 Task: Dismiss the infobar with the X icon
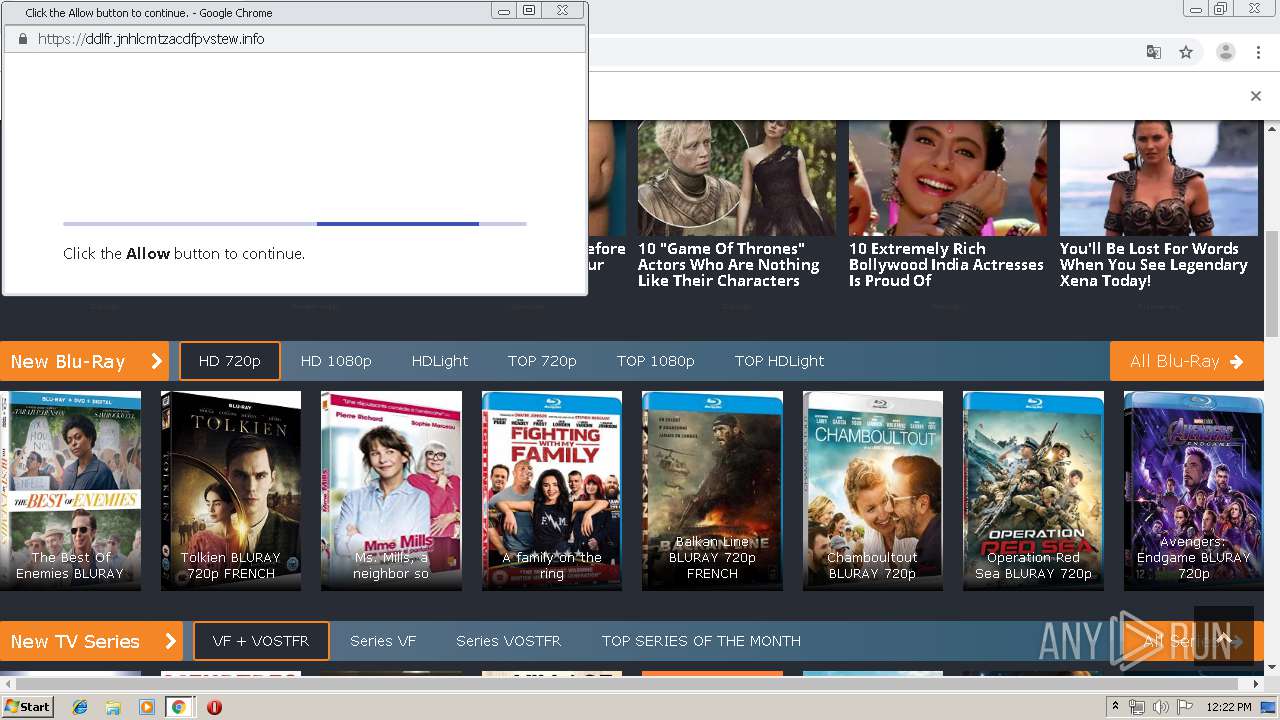tap(1256, 96)
